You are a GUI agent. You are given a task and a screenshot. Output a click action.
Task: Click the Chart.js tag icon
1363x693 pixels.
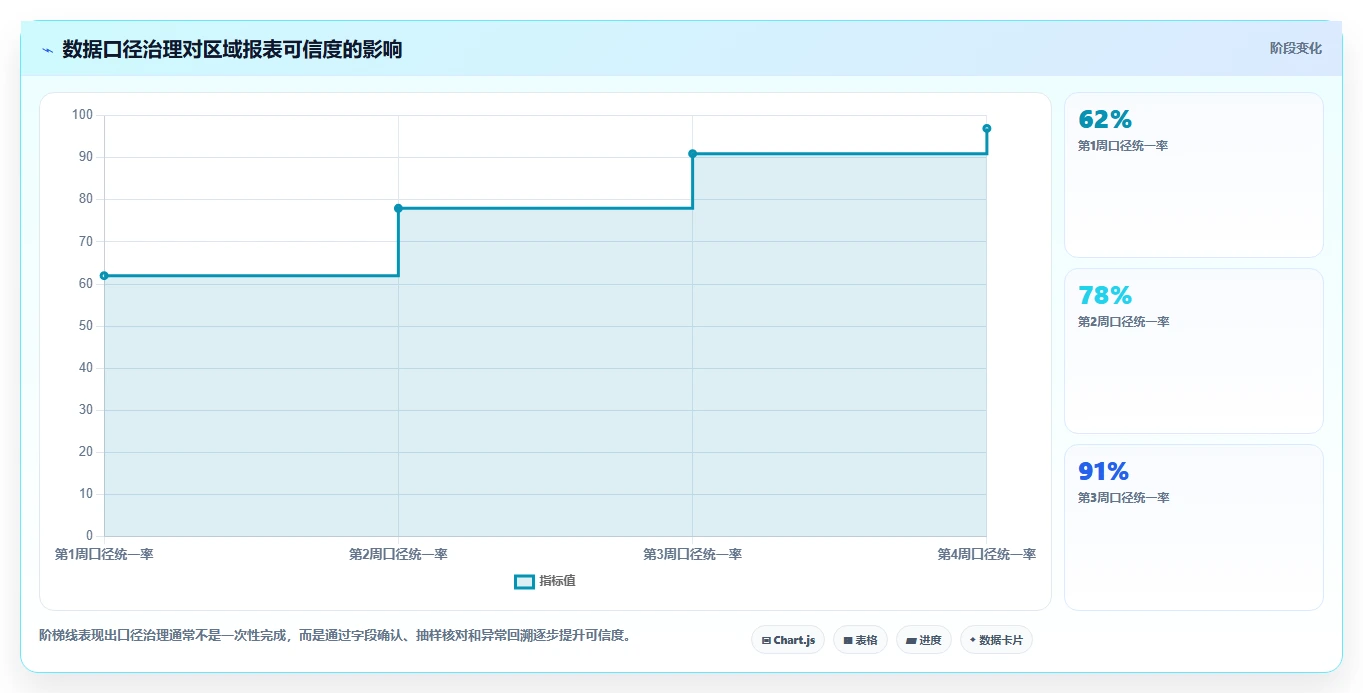(766, 640)
